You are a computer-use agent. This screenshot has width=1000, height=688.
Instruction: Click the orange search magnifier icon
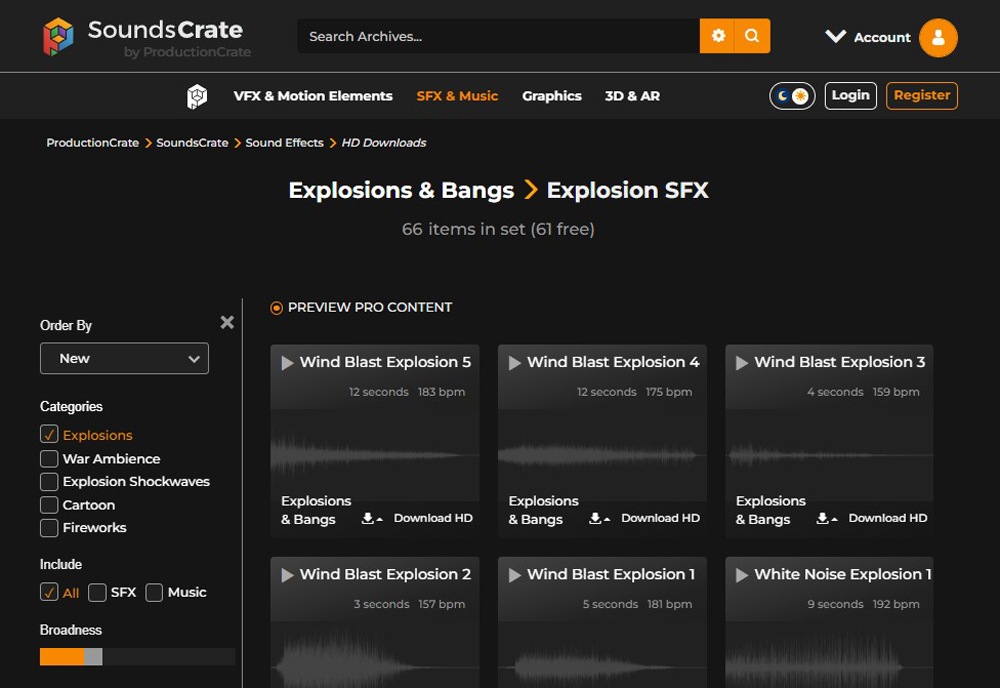pyautogui.click(x=753, y=35)
